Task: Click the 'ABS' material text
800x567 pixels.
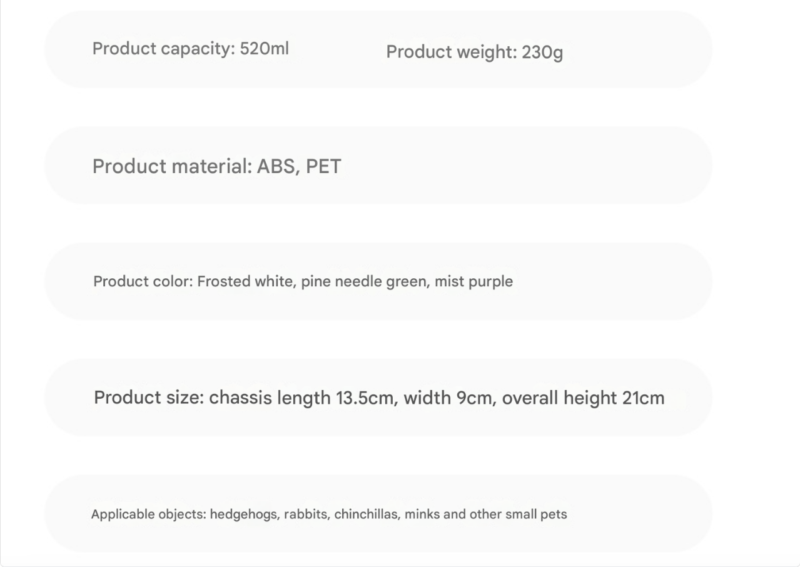Action: pos(278,166)
